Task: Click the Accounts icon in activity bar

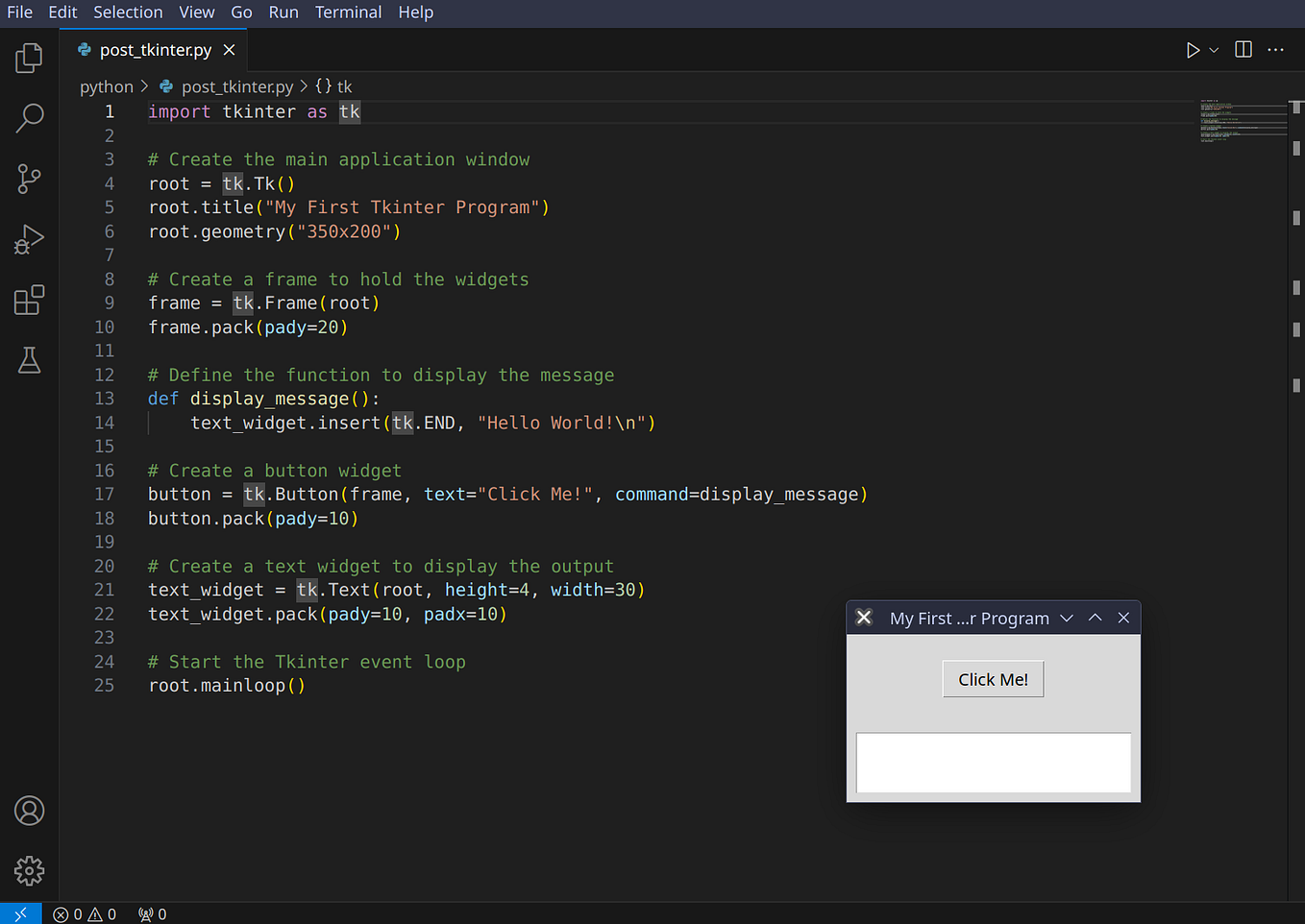Action: tap(29, 811)
